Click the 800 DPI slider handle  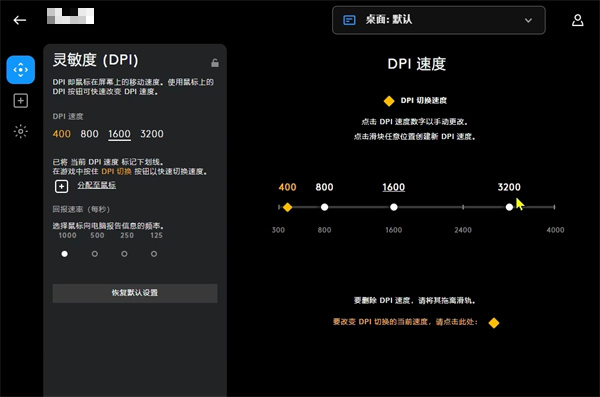(324, 207)
